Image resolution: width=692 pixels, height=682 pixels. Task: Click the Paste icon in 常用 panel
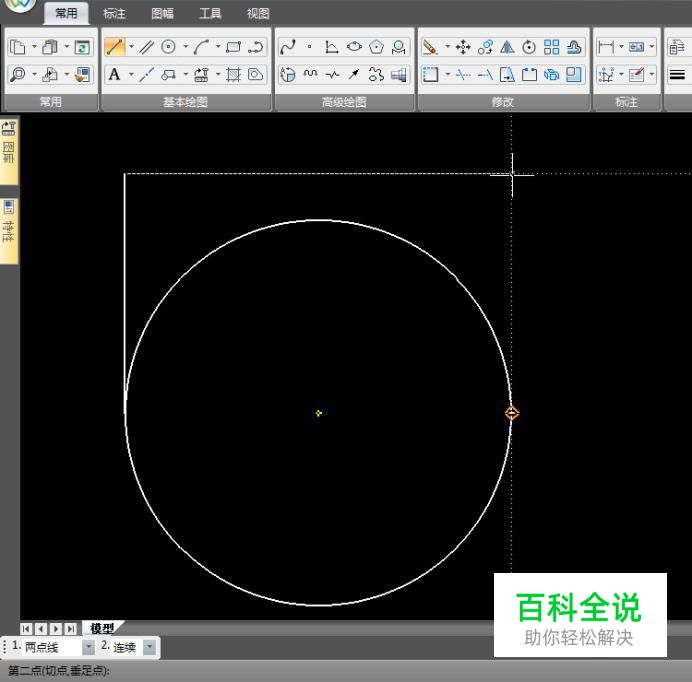49,47
